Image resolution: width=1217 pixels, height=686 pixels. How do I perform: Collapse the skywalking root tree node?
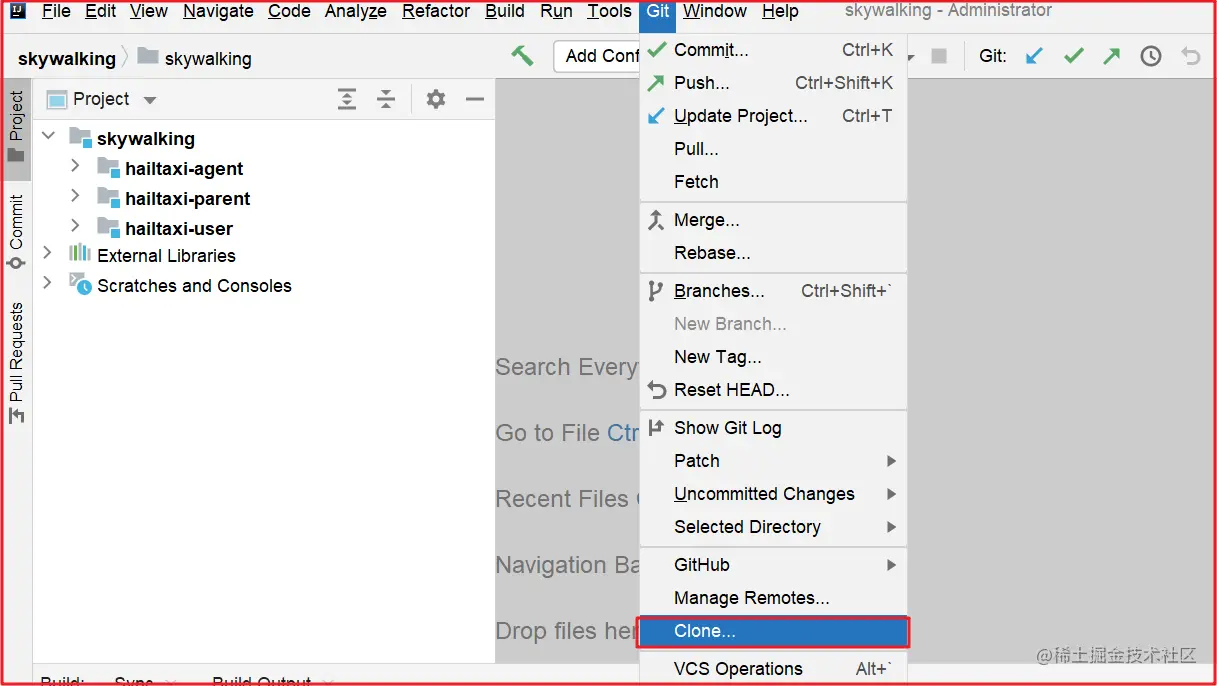48,134
